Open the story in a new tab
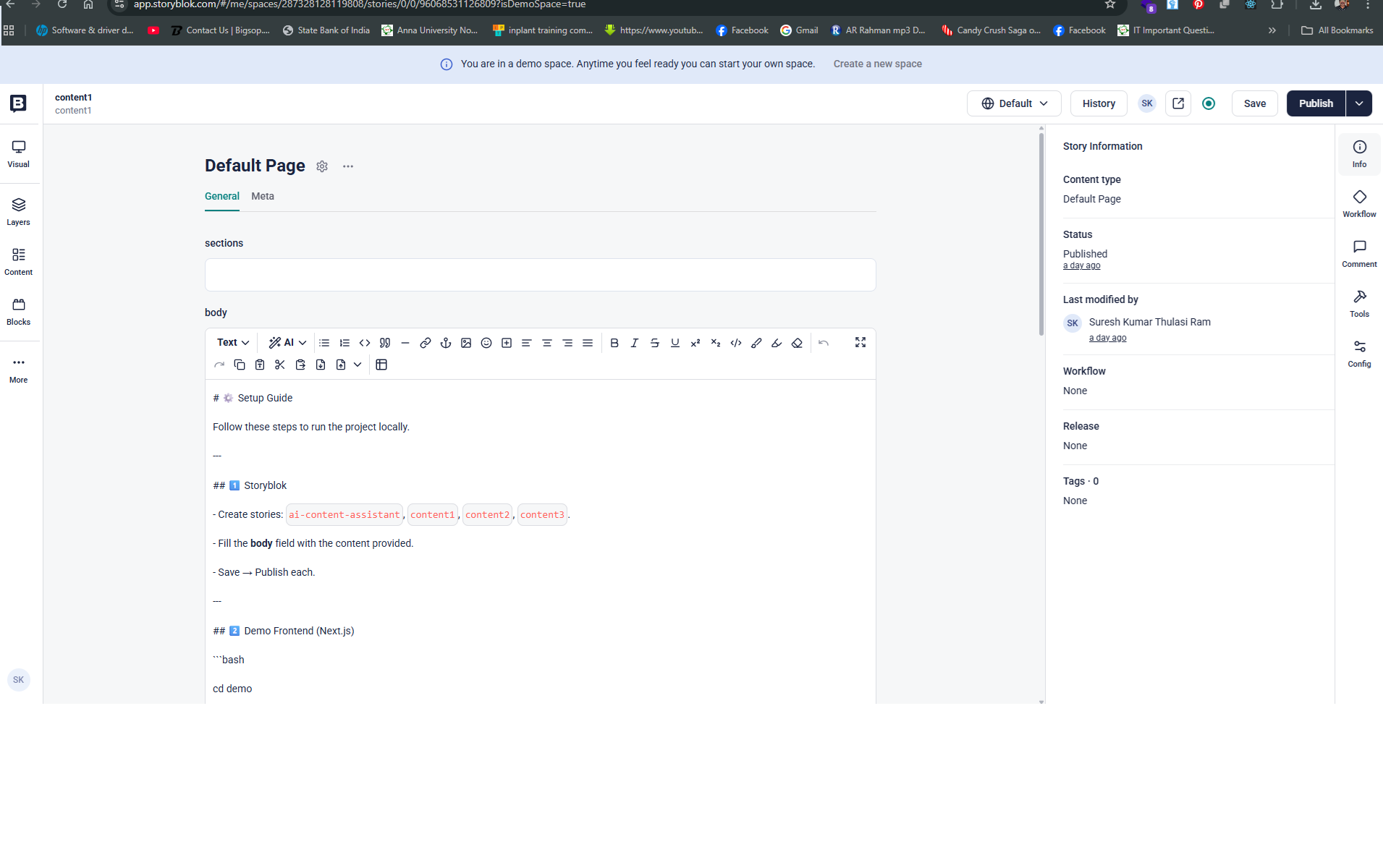1383x868 pixels. point(1178,103)
